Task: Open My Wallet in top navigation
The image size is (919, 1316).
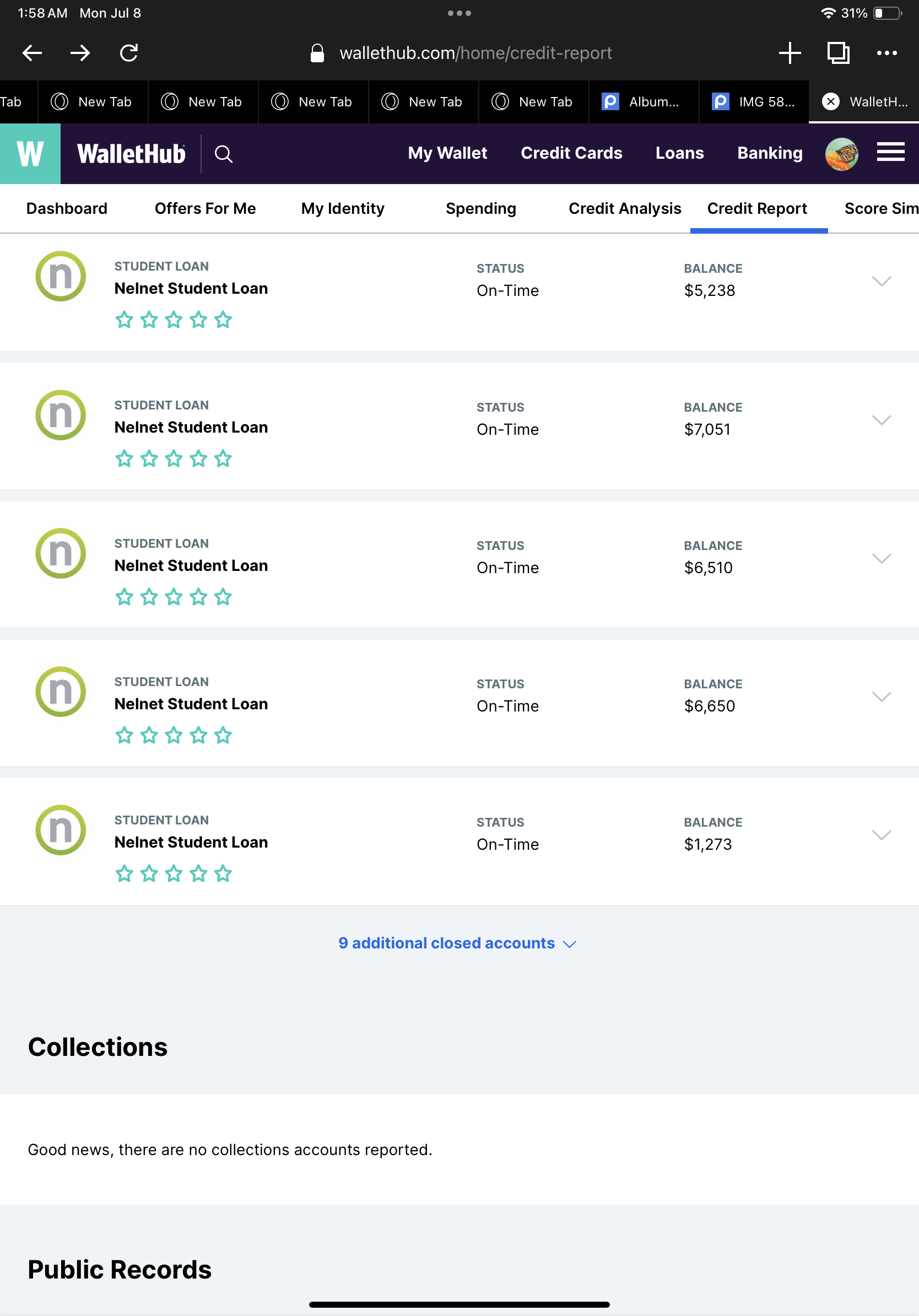Action: coord(447,153)
